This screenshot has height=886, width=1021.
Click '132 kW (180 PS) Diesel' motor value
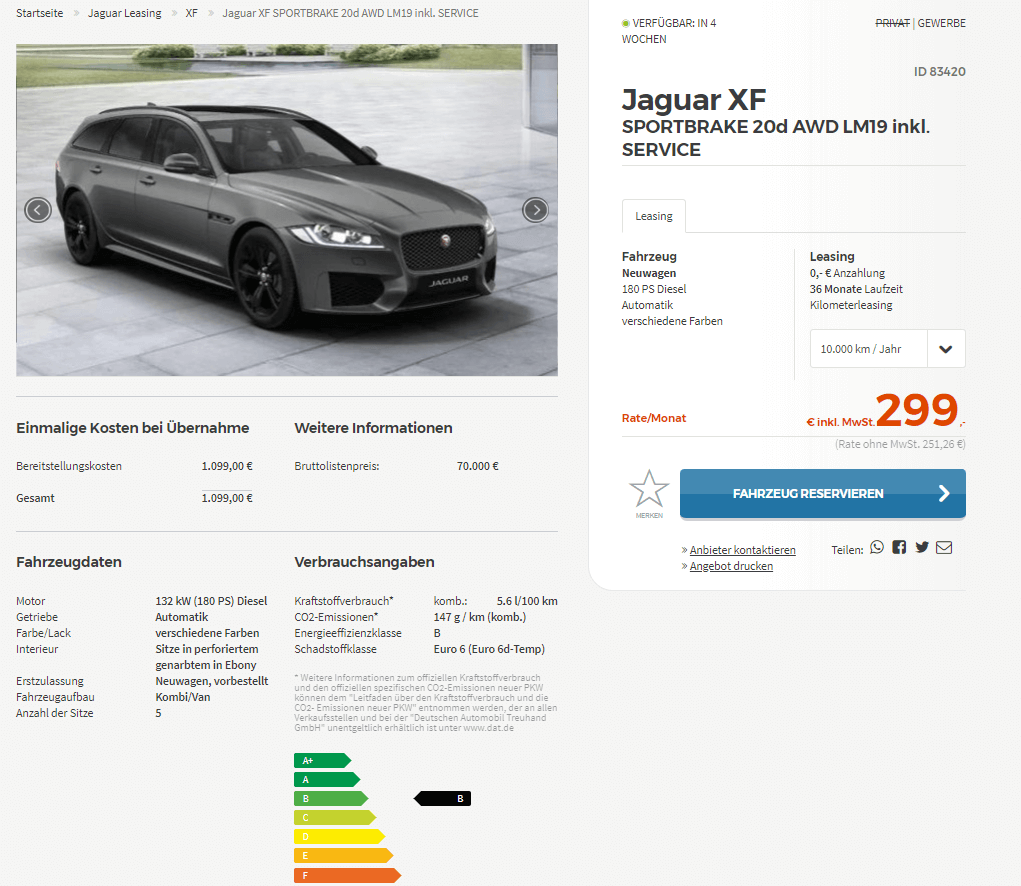point(211,601)
